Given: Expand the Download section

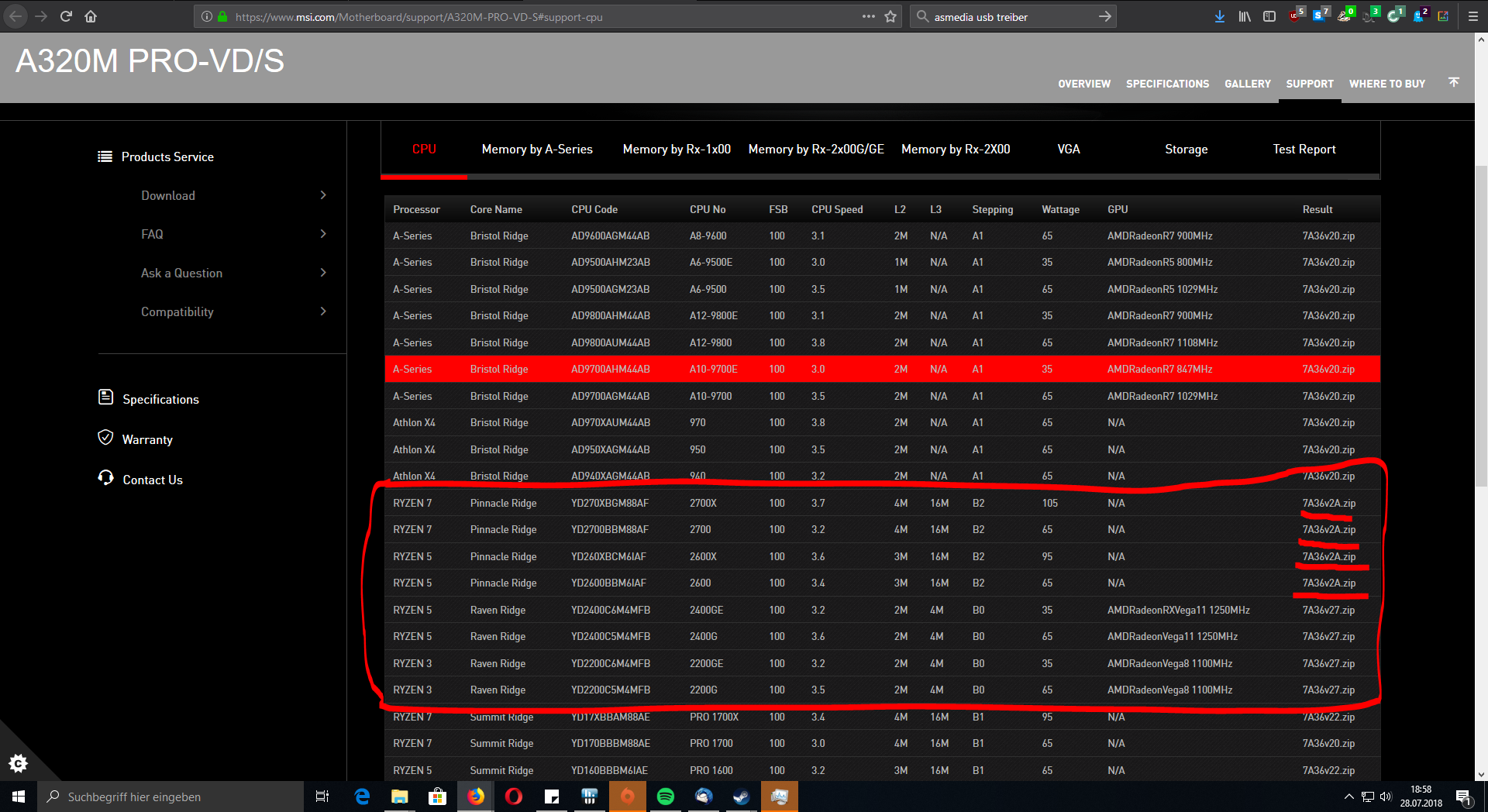Looking at the screenshot, I should tap(233, 195).
